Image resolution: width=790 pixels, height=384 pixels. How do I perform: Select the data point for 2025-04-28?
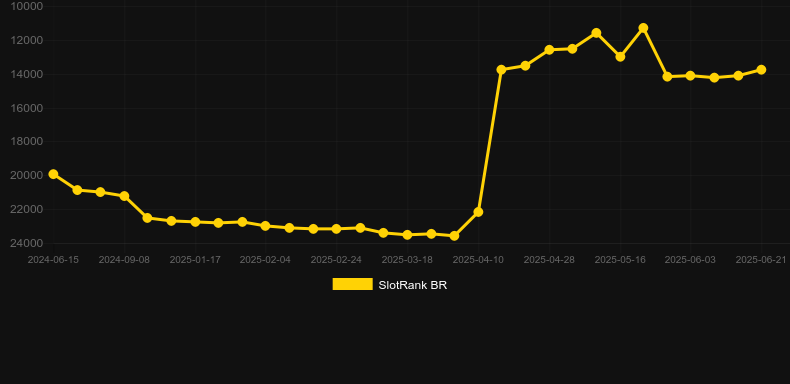549,50
